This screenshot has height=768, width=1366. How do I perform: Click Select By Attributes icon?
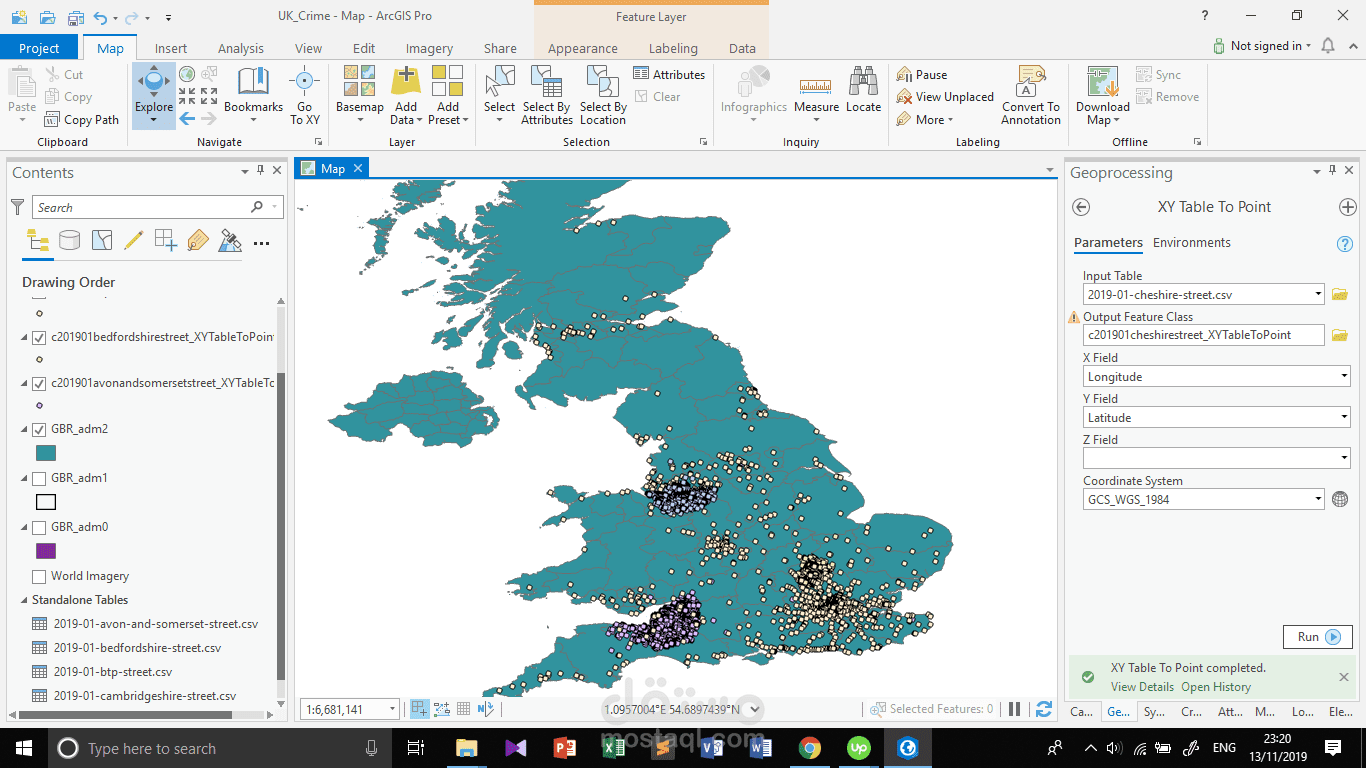pyautogui.click(x=546, y=83)
